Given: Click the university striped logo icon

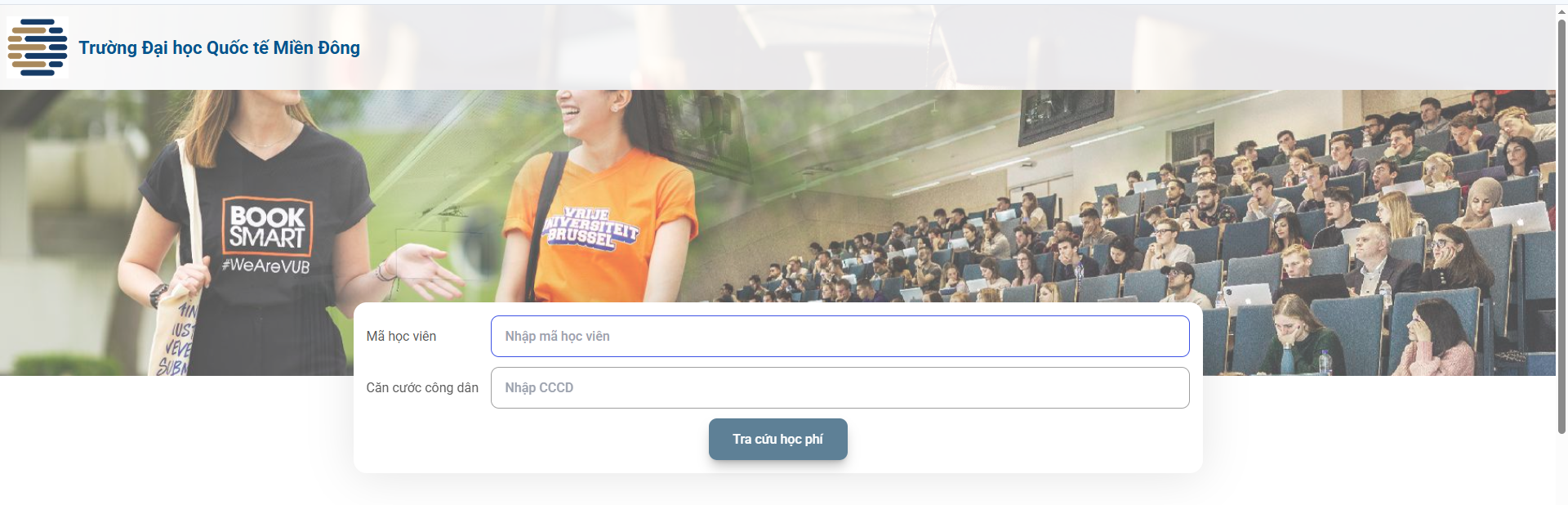Looking at the screenshot, I should pyautogui.click(x=38, y=47).
